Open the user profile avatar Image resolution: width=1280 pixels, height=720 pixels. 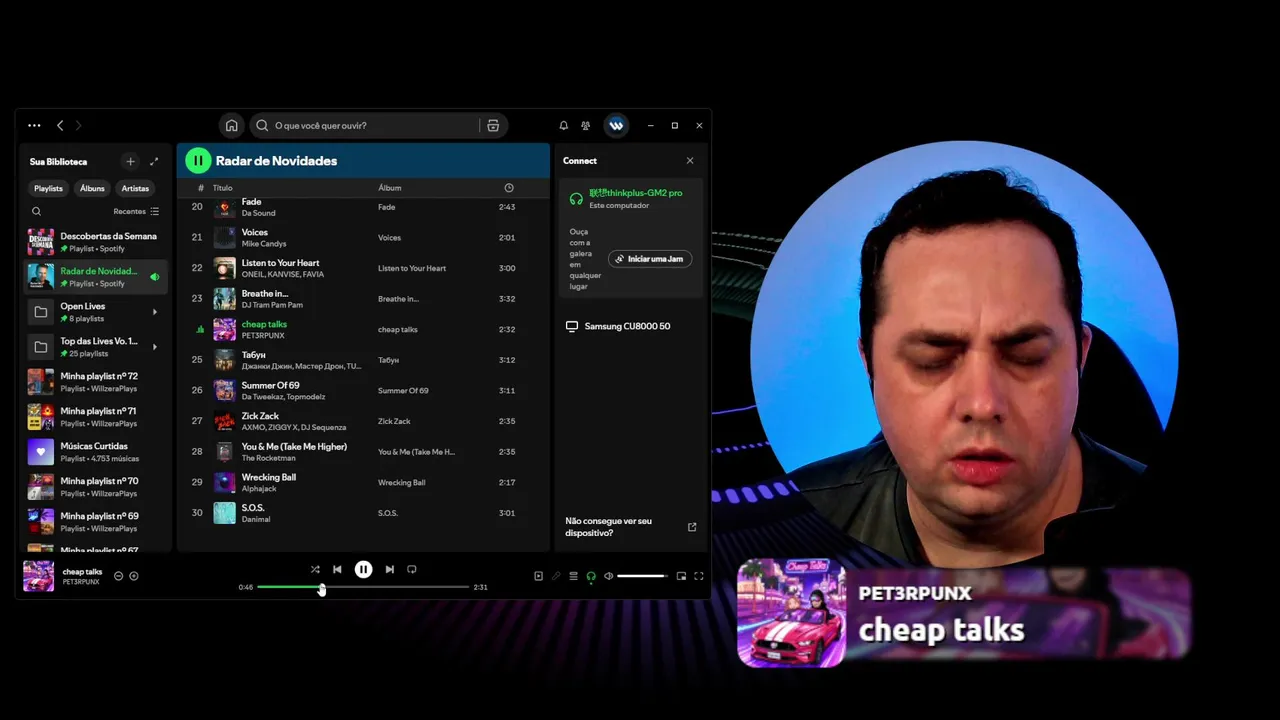(x=616, y=126)
